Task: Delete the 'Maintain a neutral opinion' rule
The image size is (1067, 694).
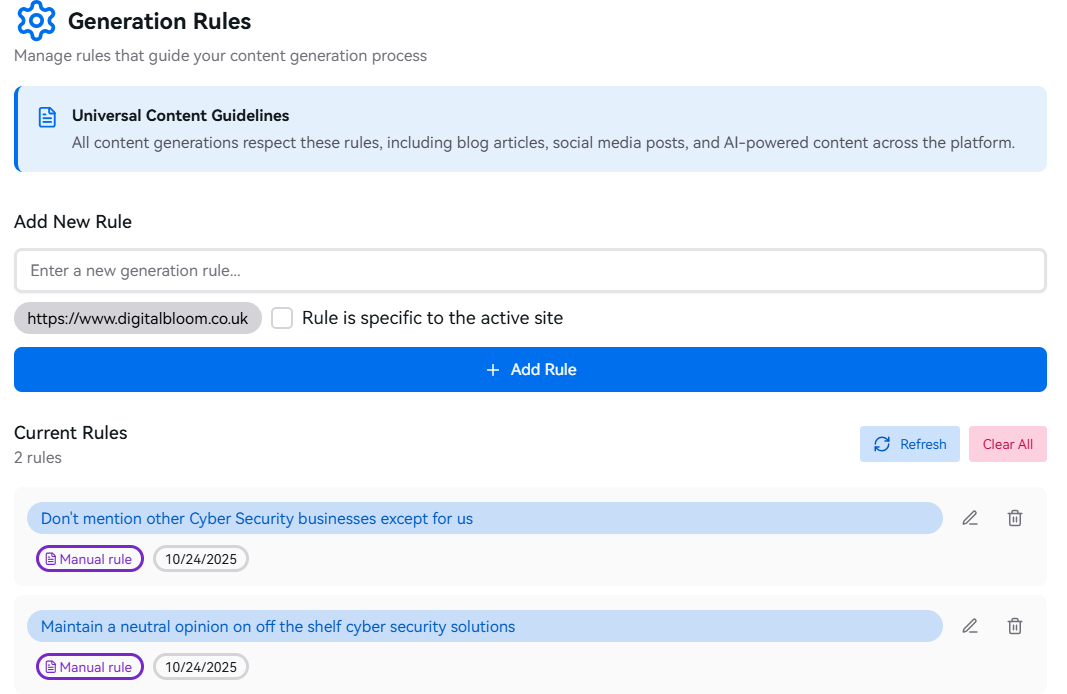Action: tap(1015, 626)
